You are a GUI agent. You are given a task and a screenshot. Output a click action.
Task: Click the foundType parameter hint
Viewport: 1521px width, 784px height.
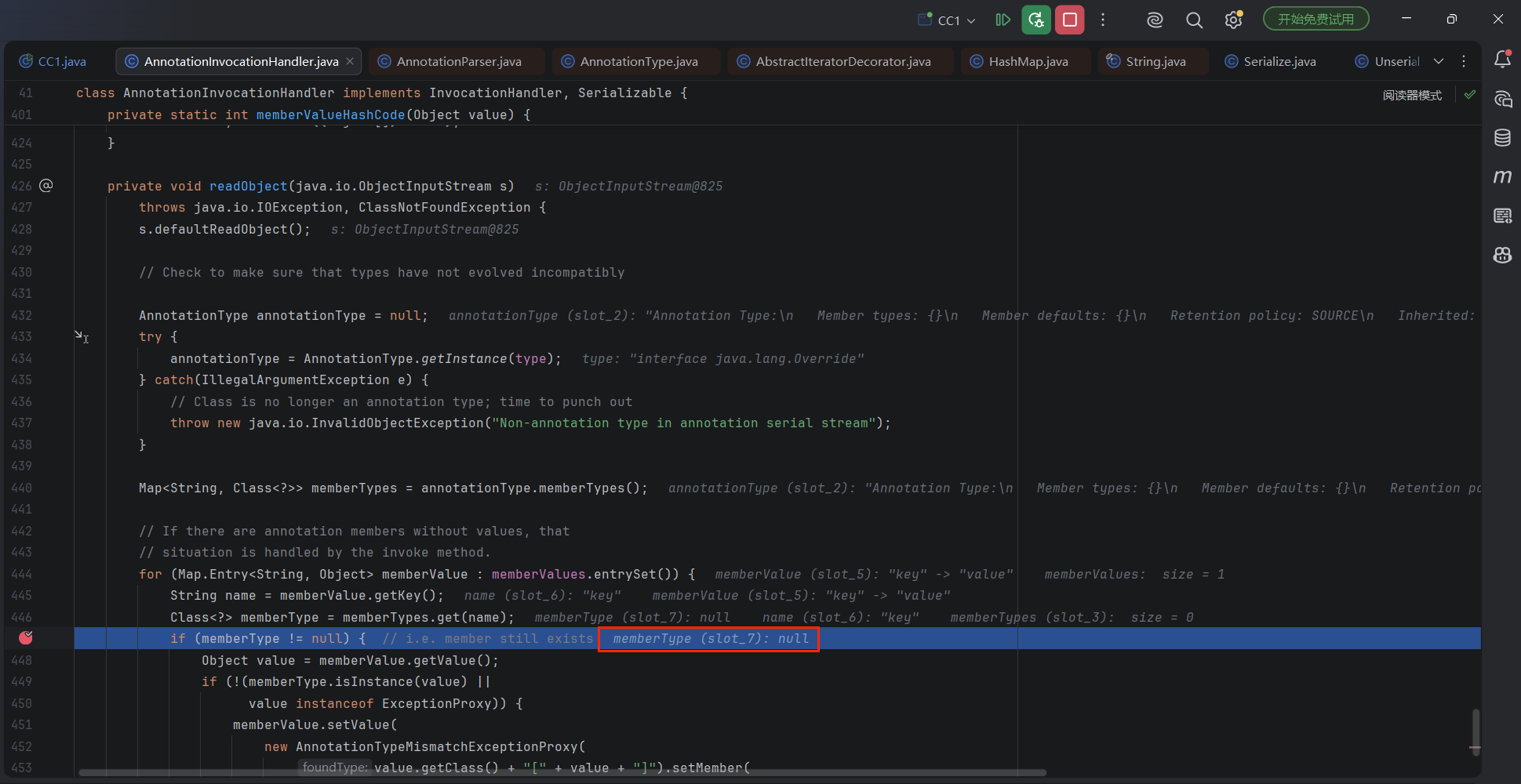point(334,768)
